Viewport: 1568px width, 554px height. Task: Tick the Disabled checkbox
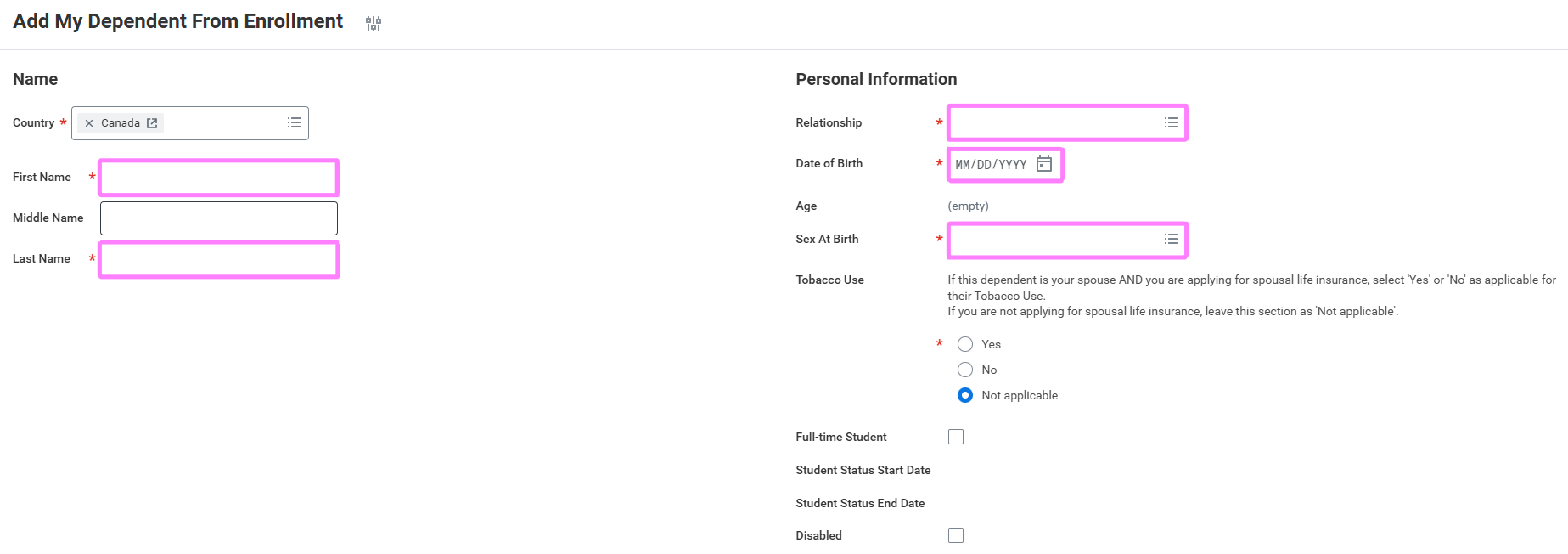click(x=956, y=535)
